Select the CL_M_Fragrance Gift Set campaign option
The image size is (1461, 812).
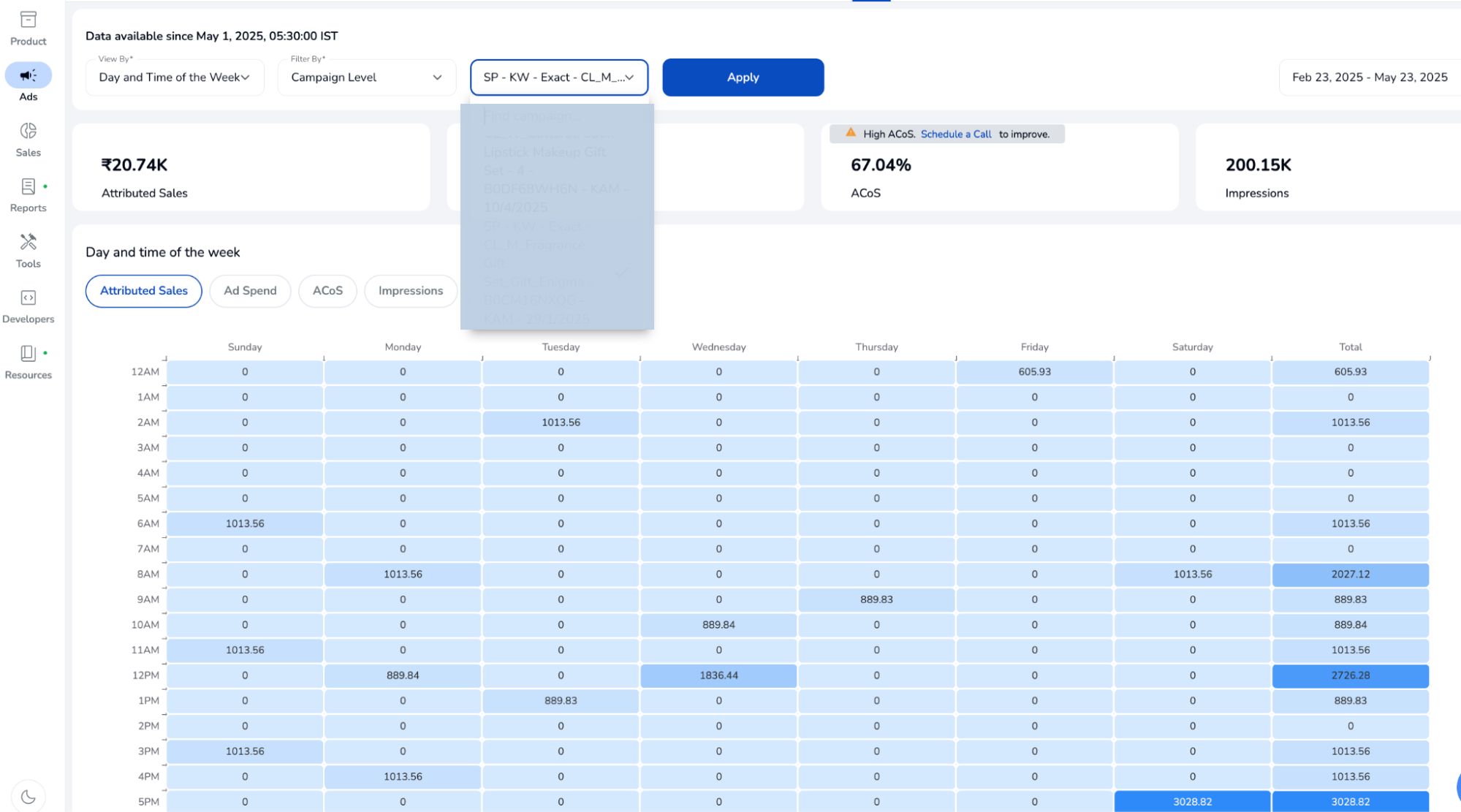(x=557, y=273)
